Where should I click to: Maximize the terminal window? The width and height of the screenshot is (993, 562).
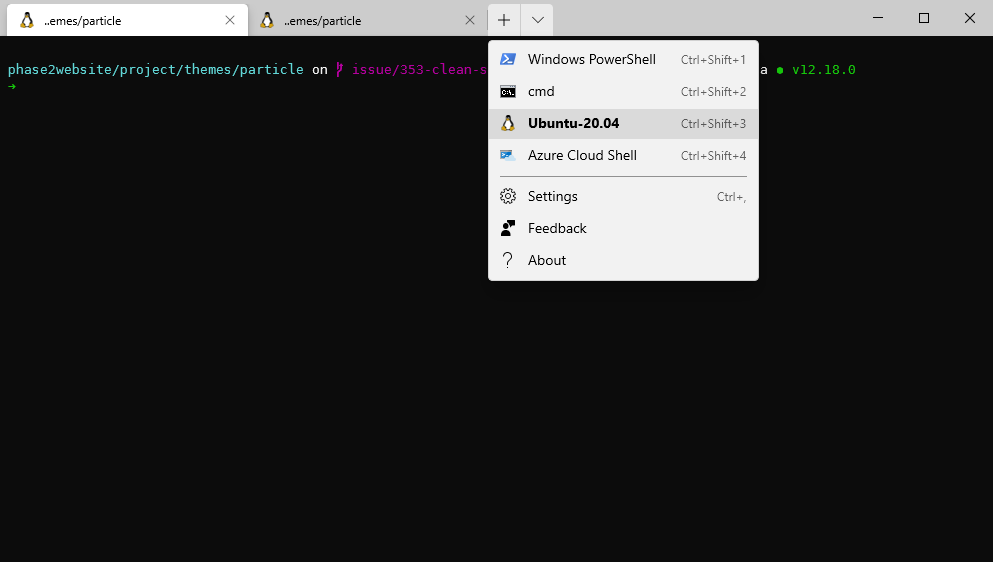pos(924,18)
